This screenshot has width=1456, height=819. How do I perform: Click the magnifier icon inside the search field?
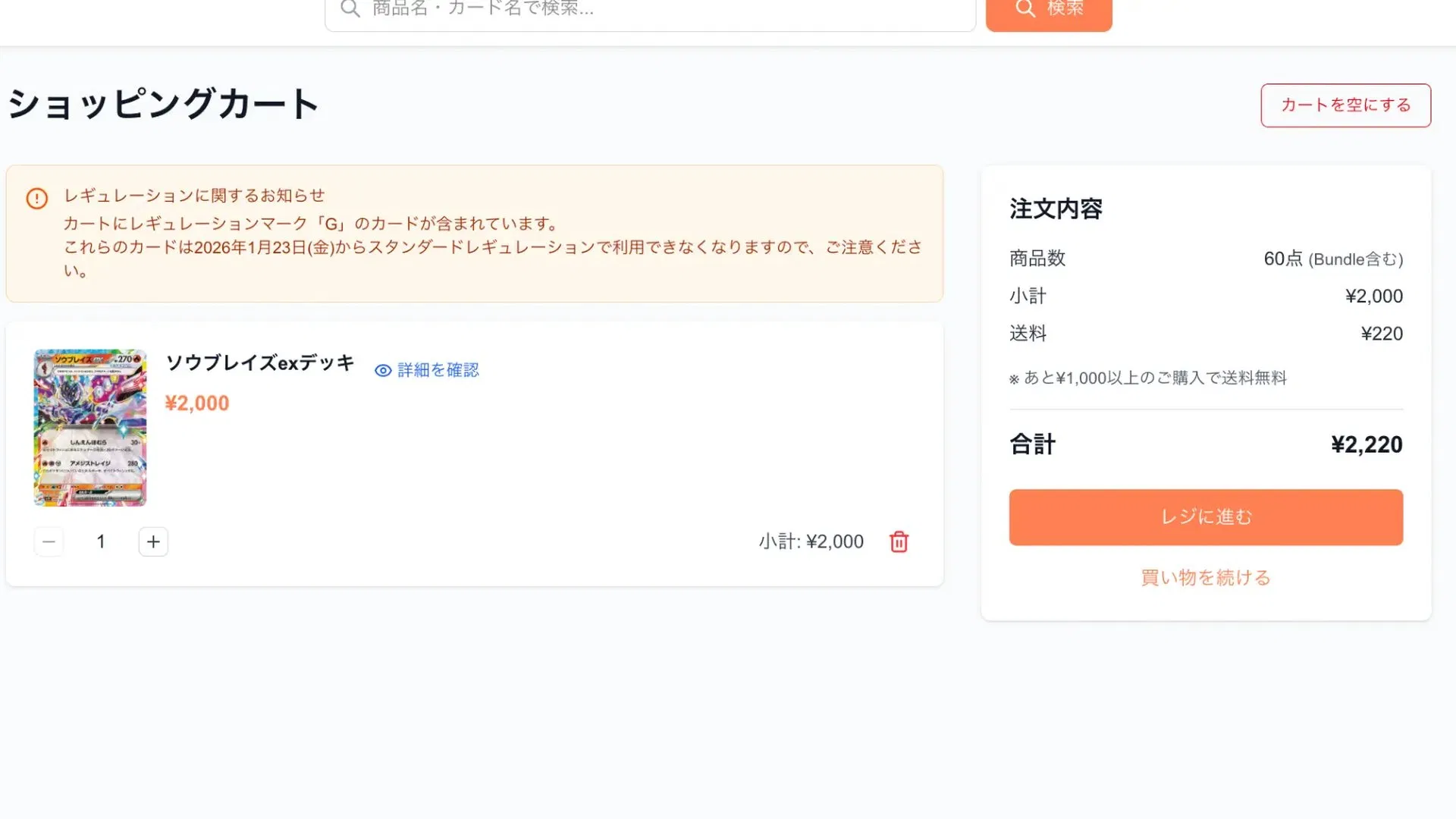(x=350, y=9)
